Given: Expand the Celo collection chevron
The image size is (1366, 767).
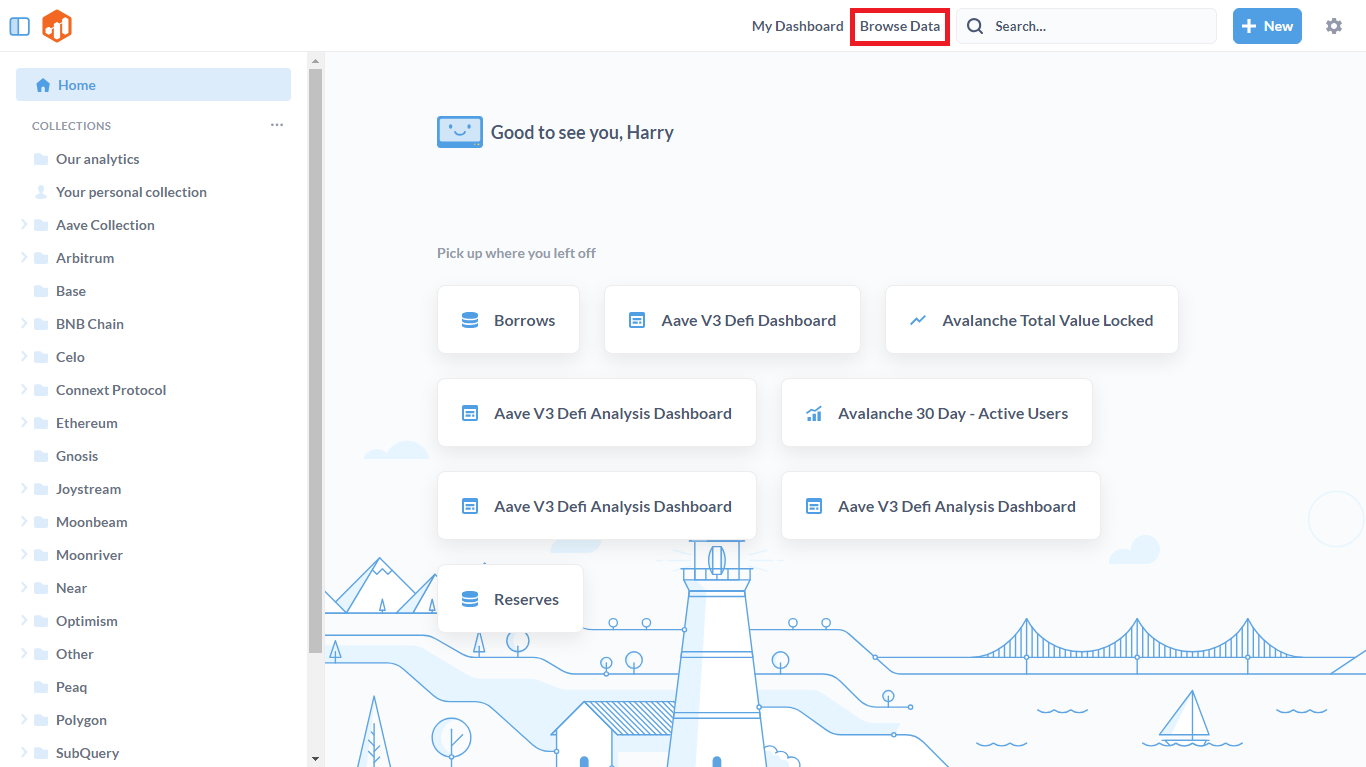Looking at the screenshot, I should [x=23, y=357].
